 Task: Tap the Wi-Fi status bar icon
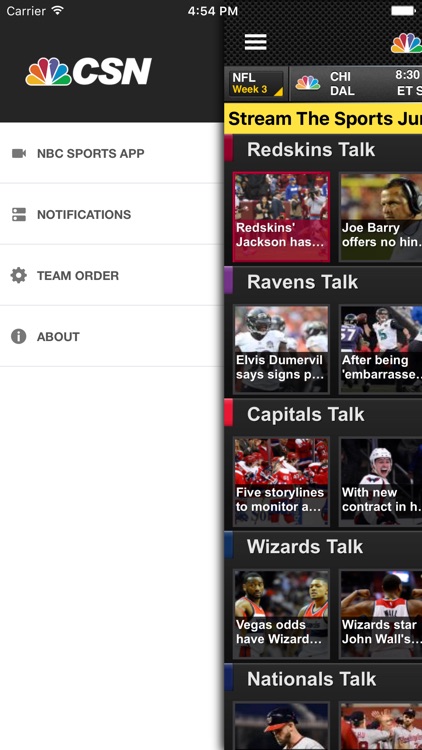pos(58,10)
